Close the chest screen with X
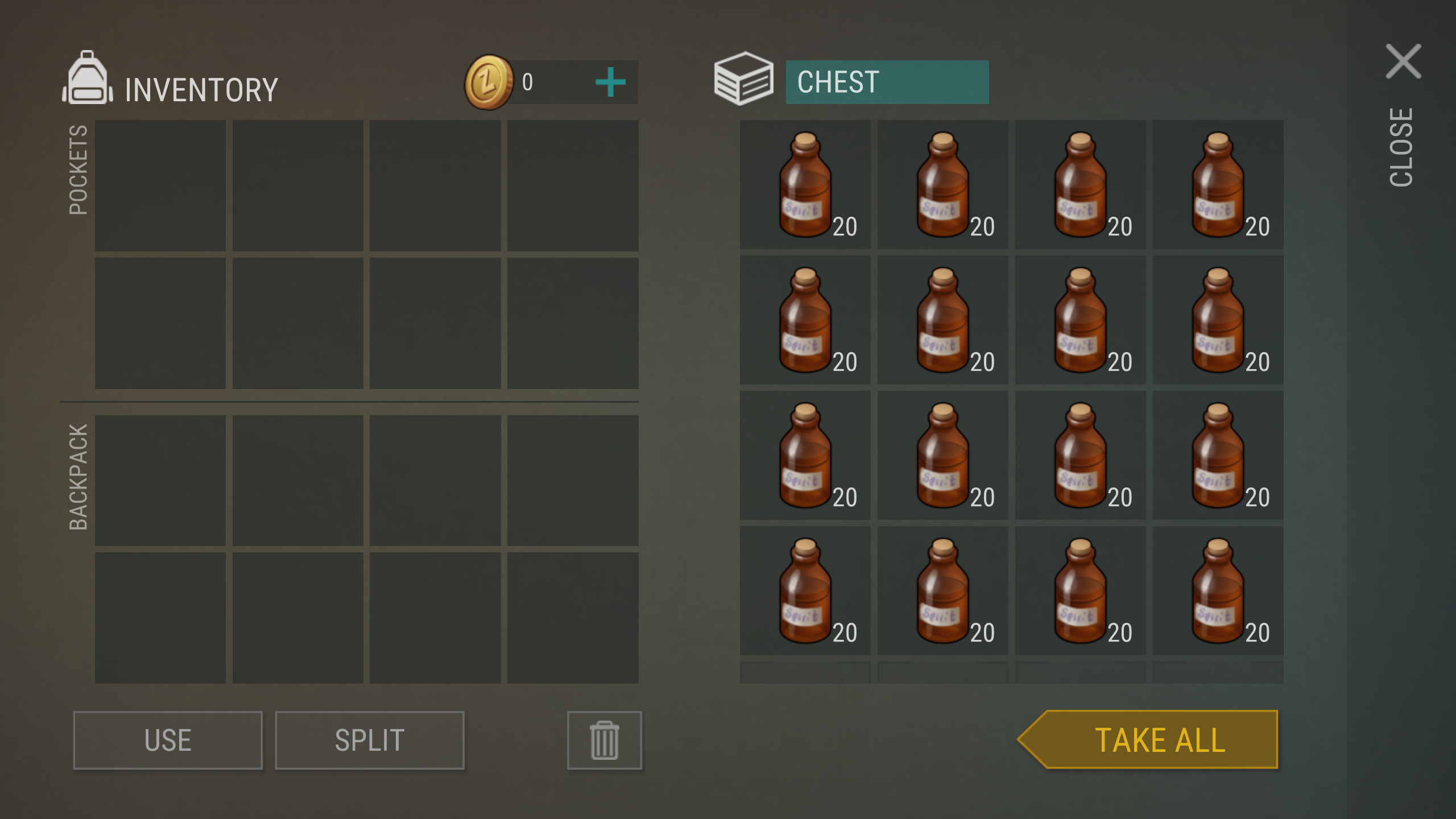Image resolution: width=1456 pixels, height=819 pixels. pos(1403,61)
